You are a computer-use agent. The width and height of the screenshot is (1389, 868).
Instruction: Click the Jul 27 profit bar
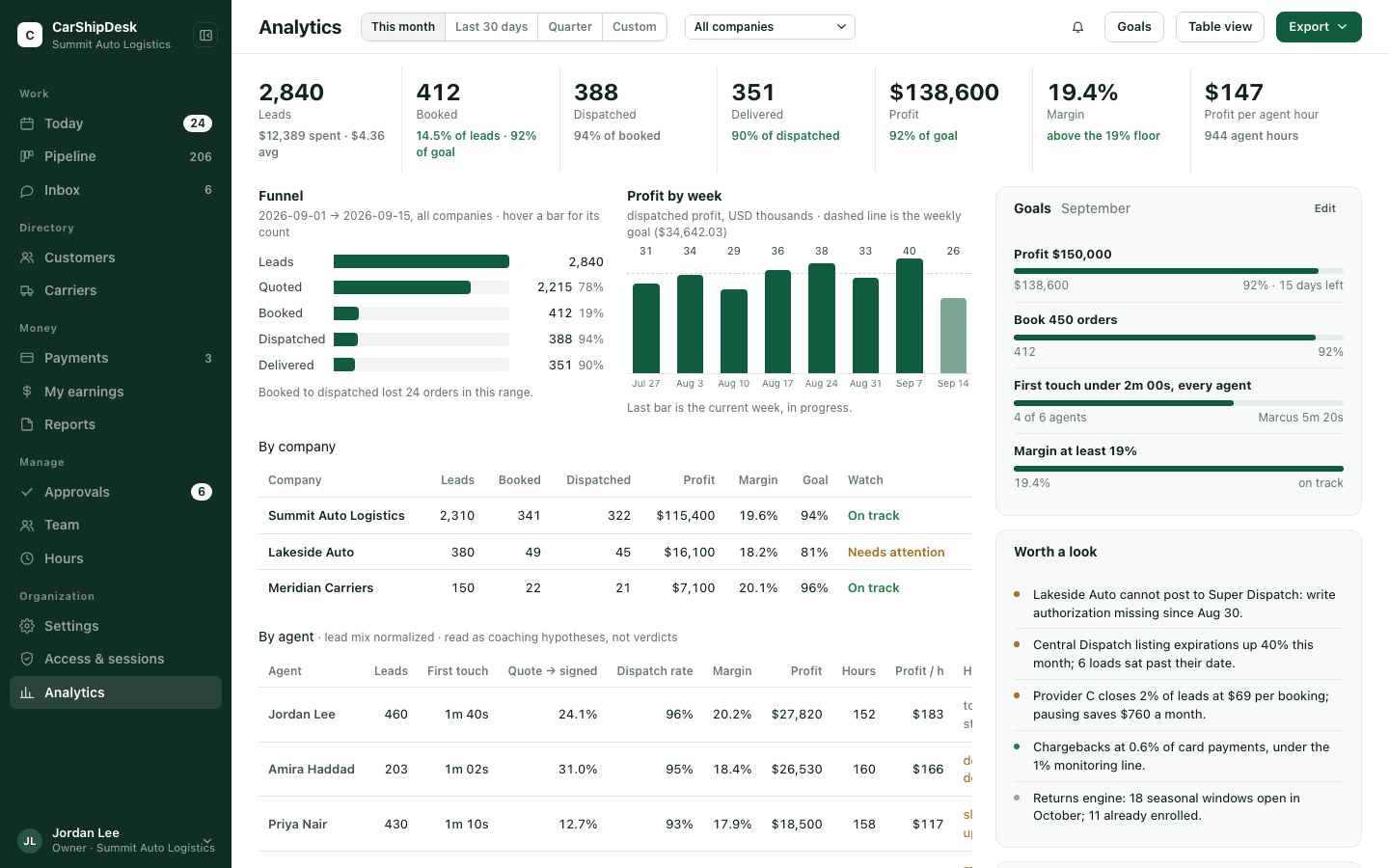[646, 328]
